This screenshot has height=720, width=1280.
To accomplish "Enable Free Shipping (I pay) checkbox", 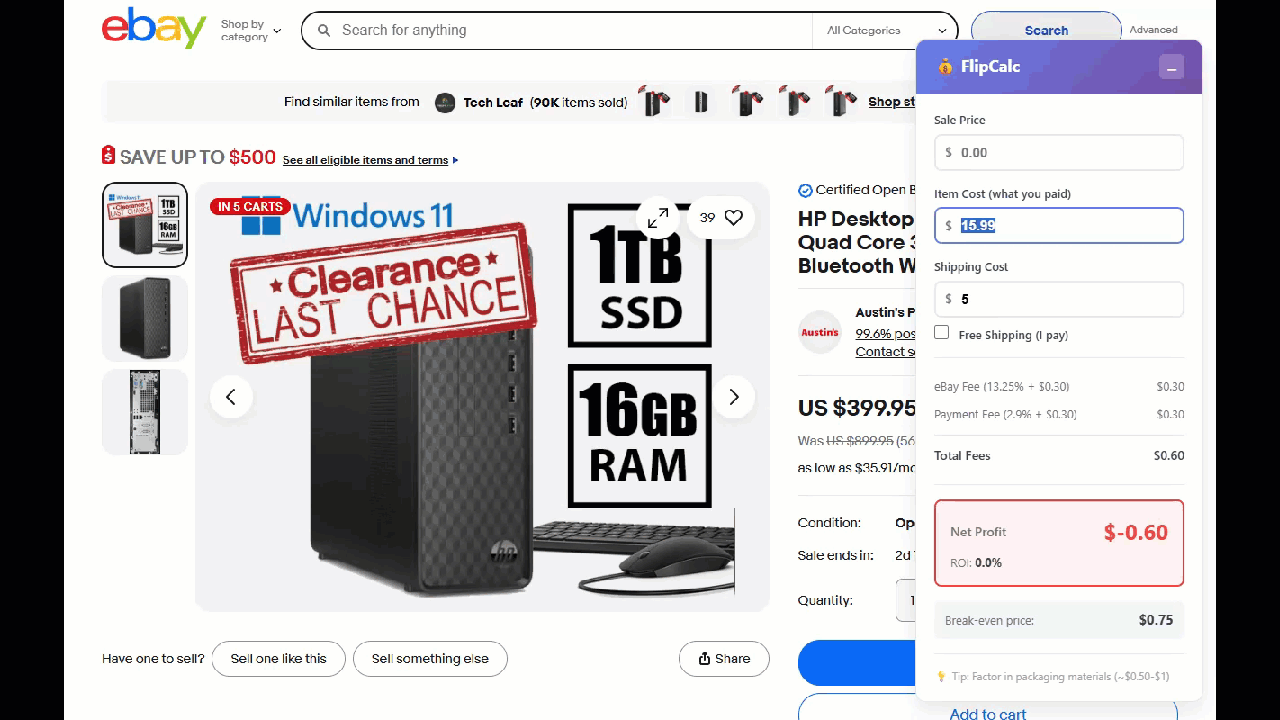I will [941, 332].
